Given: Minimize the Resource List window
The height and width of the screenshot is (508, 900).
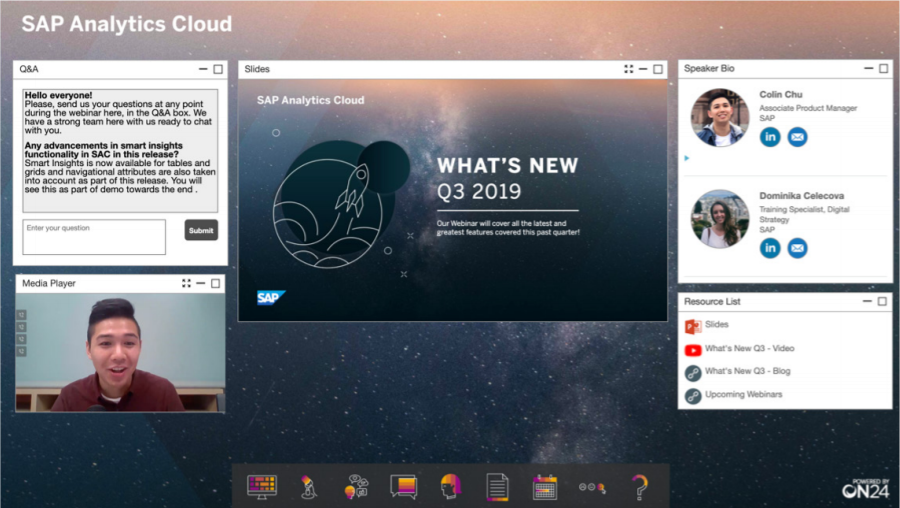Looking at the screenshot, I should [x=867, y=301].
